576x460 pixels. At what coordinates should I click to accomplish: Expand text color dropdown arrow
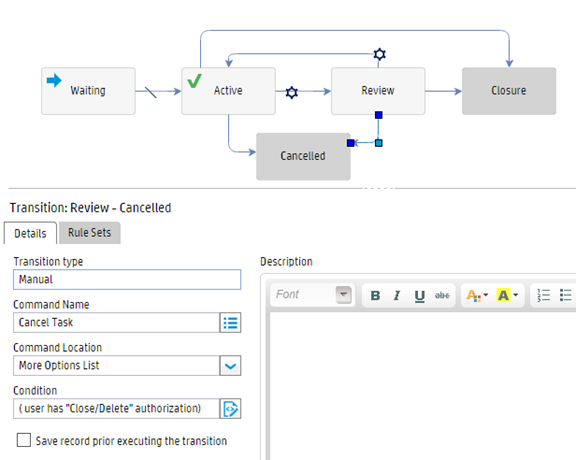(486, 295)
